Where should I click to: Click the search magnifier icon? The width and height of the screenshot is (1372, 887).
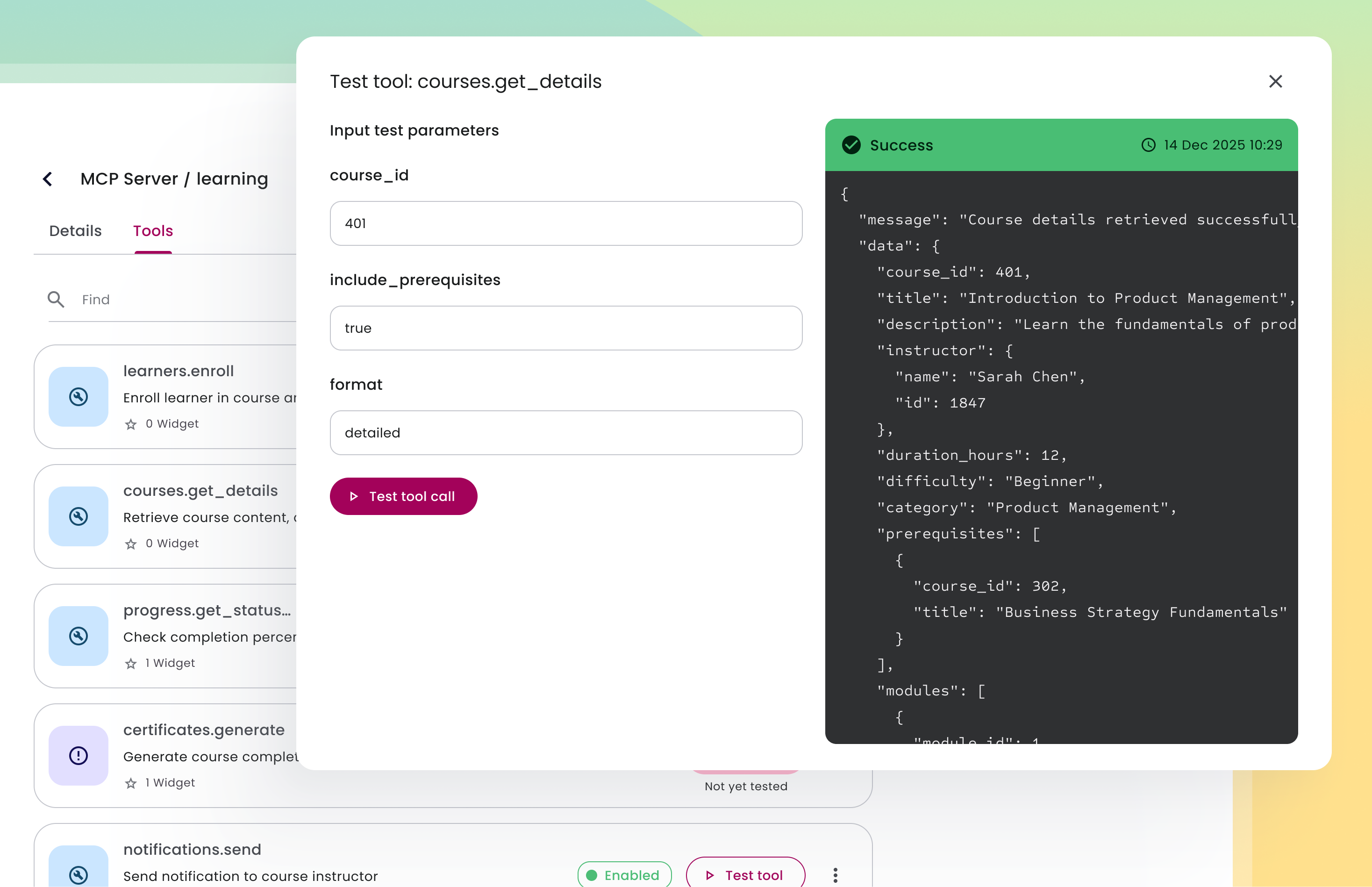pos(56,300)
